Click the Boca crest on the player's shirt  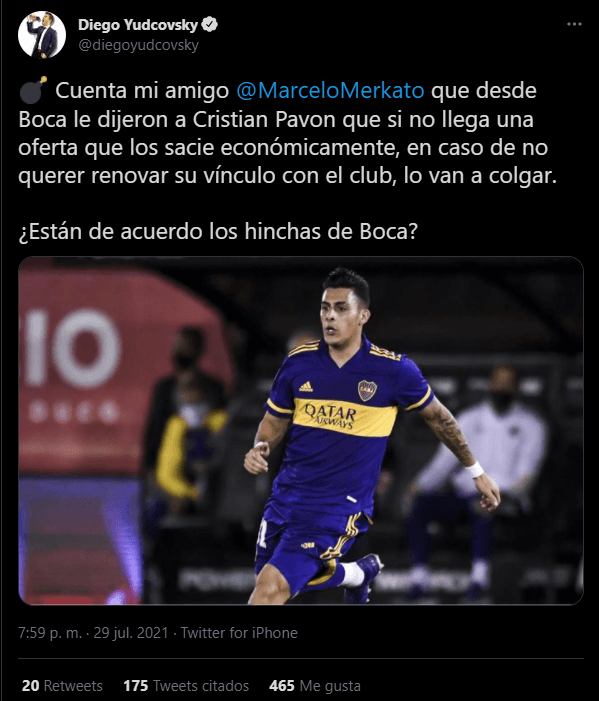[x=367, y=390]
